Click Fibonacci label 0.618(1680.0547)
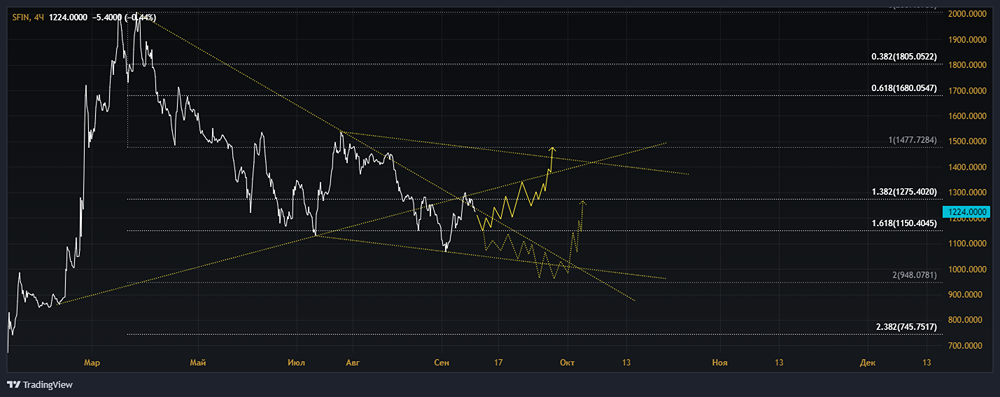Screen dimensions: 1000x397 (x=904, y=89)
